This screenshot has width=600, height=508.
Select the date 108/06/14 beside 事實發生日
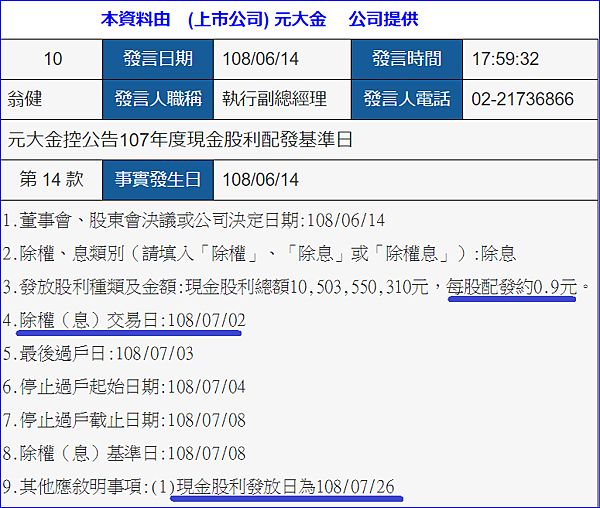pos(260,180)
